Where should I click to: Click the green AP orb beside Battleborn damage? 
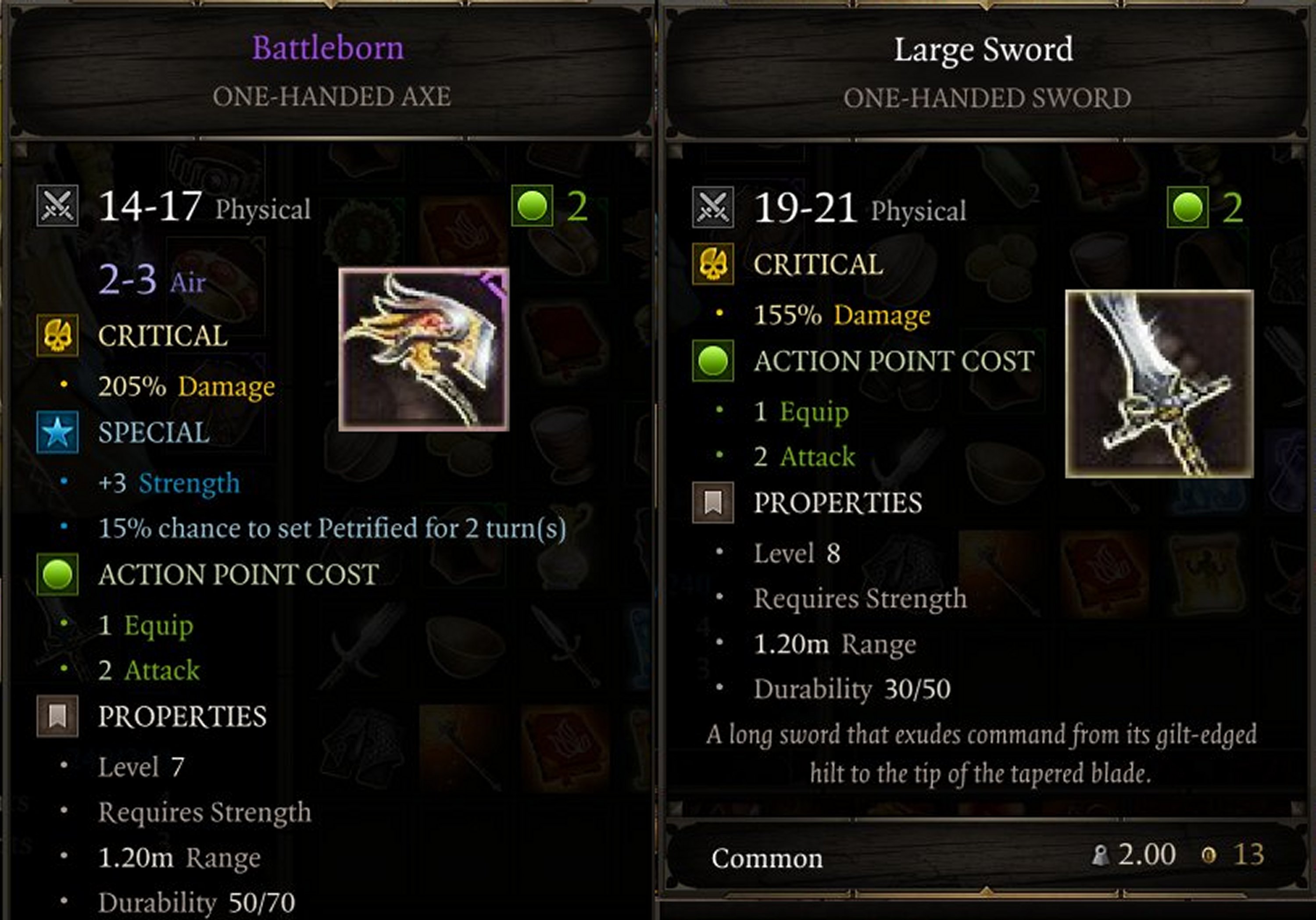(532, 206)
